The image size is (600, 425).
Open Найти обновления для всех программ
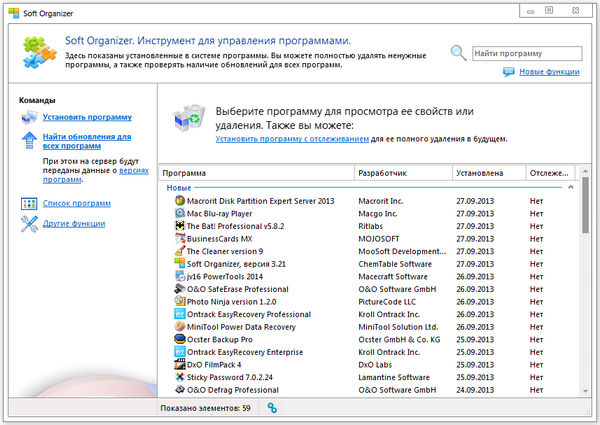click(86, 140)
